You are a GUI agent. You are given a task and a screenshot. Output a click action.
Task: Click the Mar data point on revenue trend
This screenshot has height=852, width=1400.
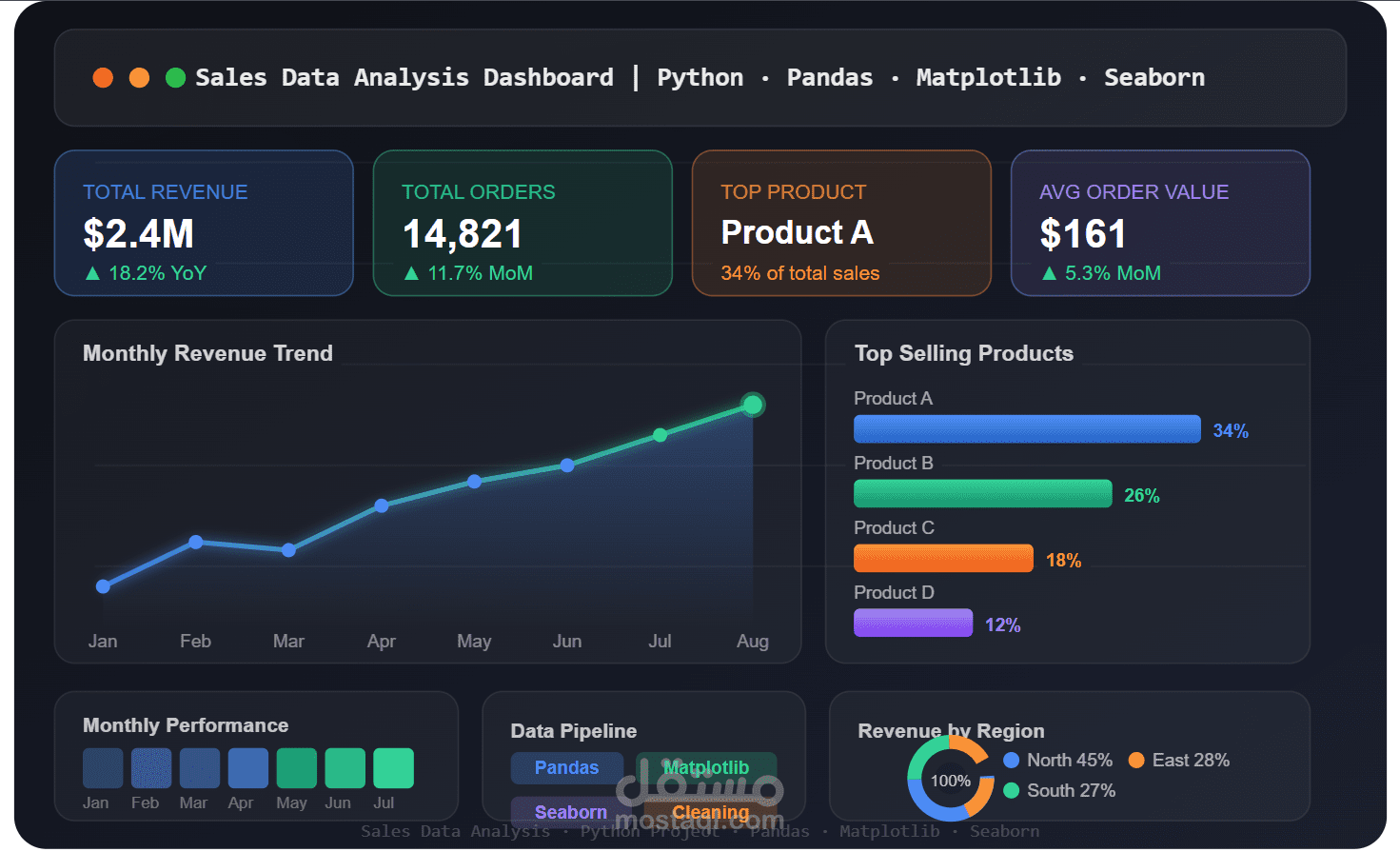point(288,550)
